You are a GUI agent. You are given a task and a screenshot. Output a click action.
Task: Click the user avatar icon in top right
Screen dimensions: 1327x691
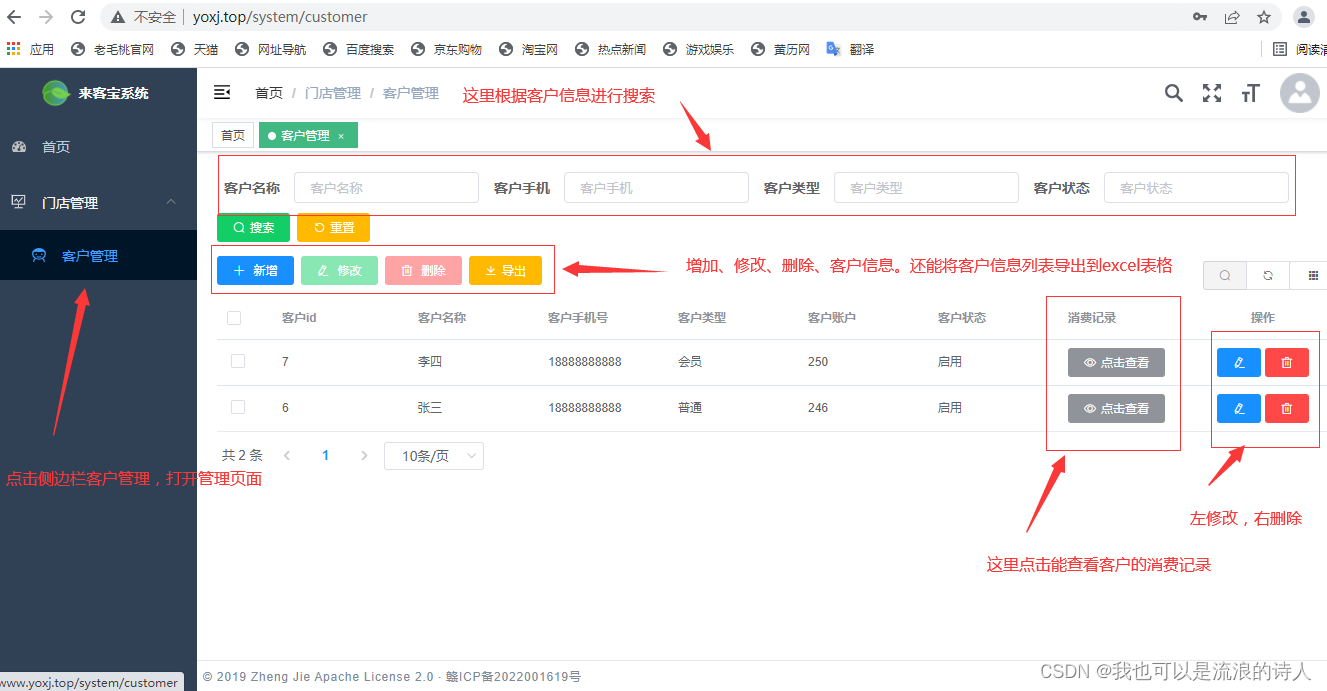click(1299, 95)
